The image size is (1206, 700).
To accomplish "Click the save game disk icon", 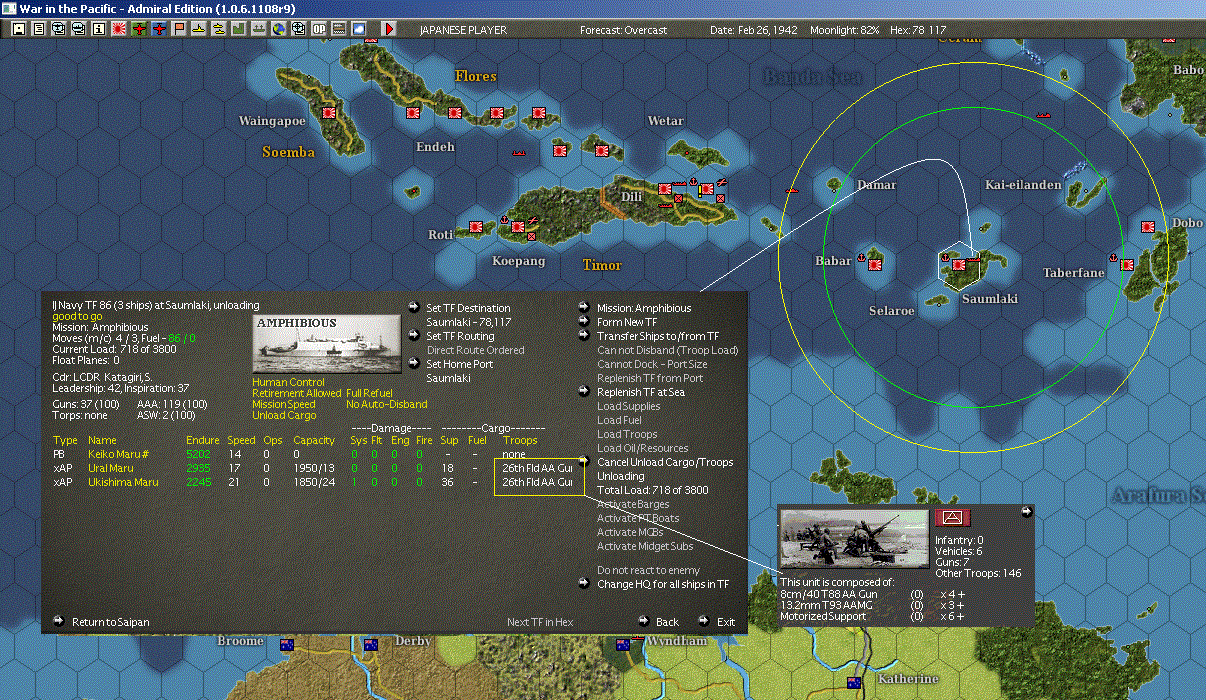I will click(18, 30).
